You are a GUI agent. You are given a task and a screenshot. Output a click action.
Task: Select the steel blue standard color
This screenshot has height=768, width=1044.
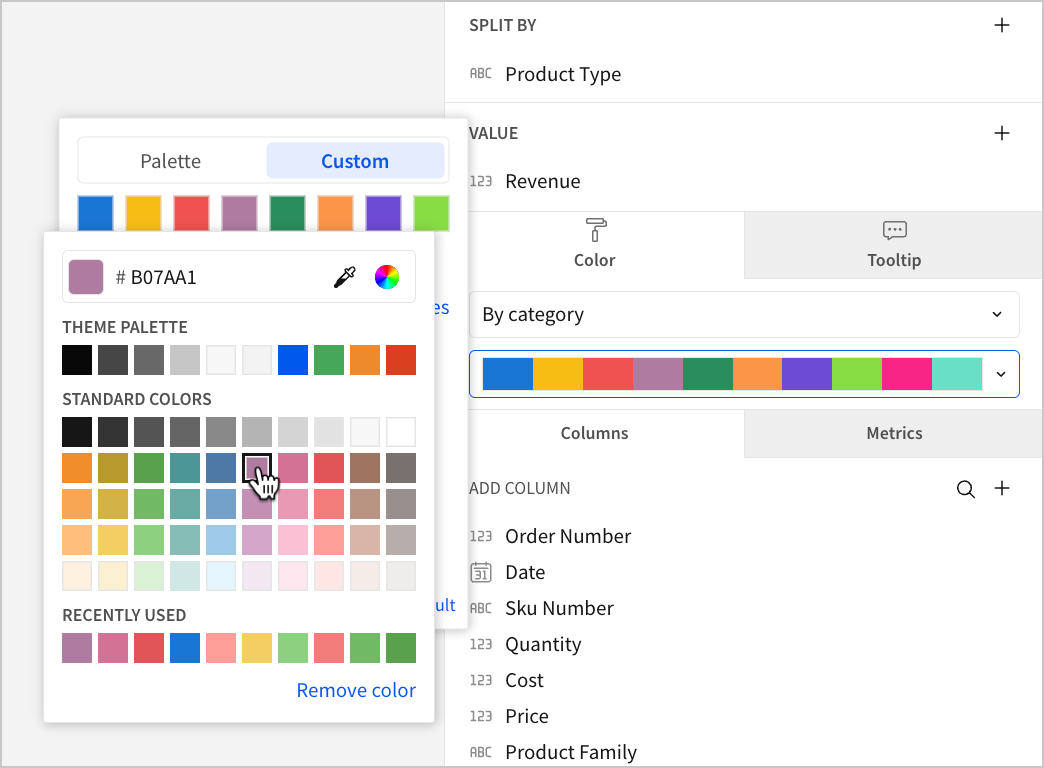pos(221,468)
